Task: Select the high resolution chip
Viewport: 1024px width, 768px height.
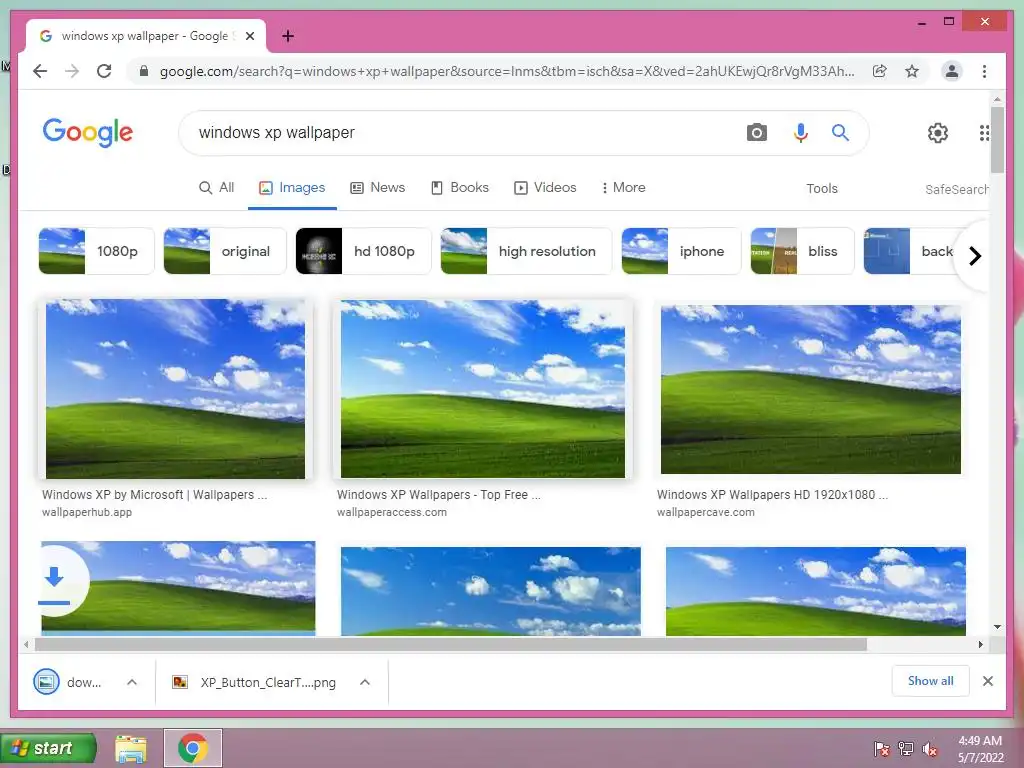Action: 526,251
